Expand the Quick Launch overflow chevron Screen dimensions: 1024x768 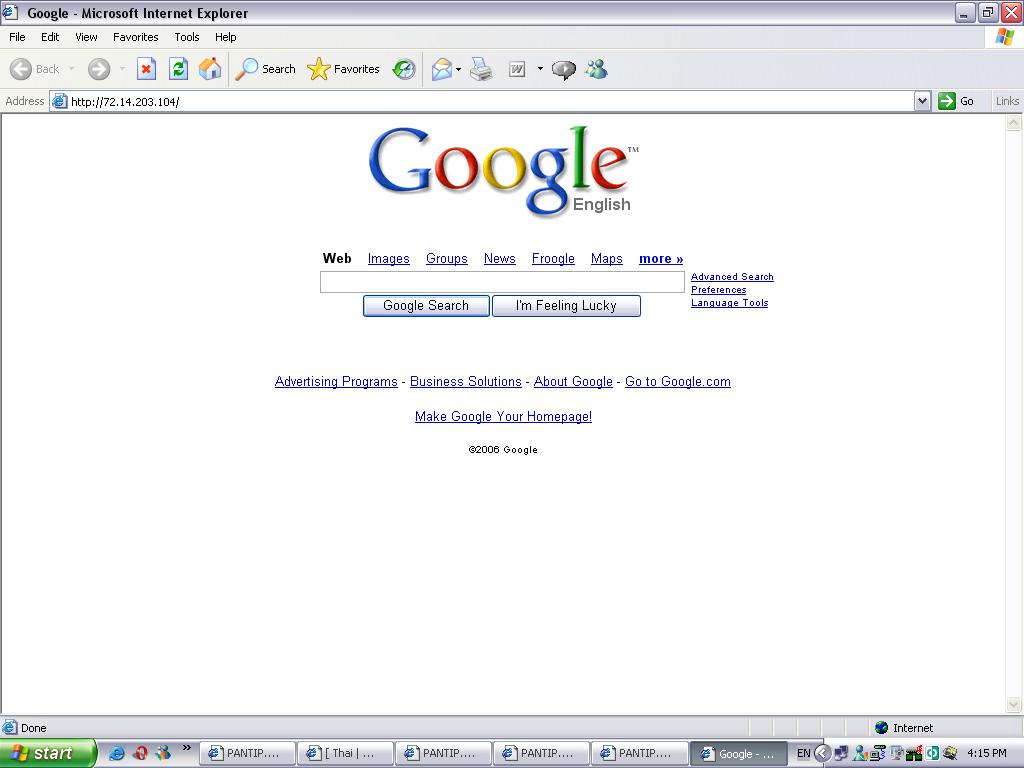(187, 748)
